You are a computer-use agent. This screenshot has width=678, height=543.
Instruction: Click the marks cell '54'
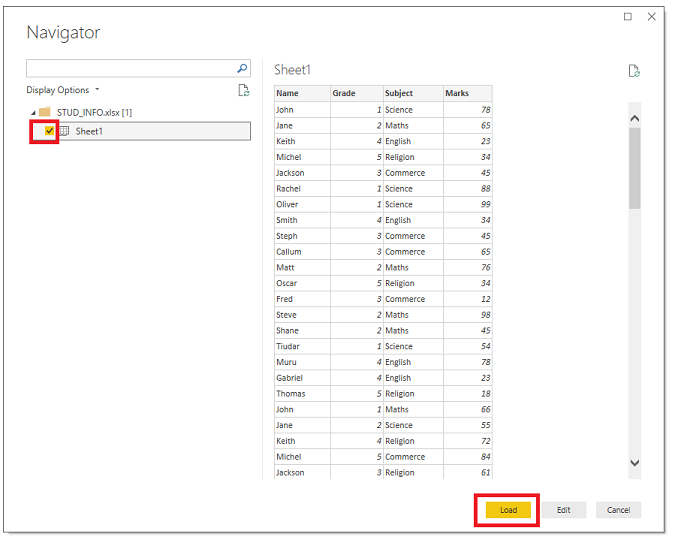468,347
